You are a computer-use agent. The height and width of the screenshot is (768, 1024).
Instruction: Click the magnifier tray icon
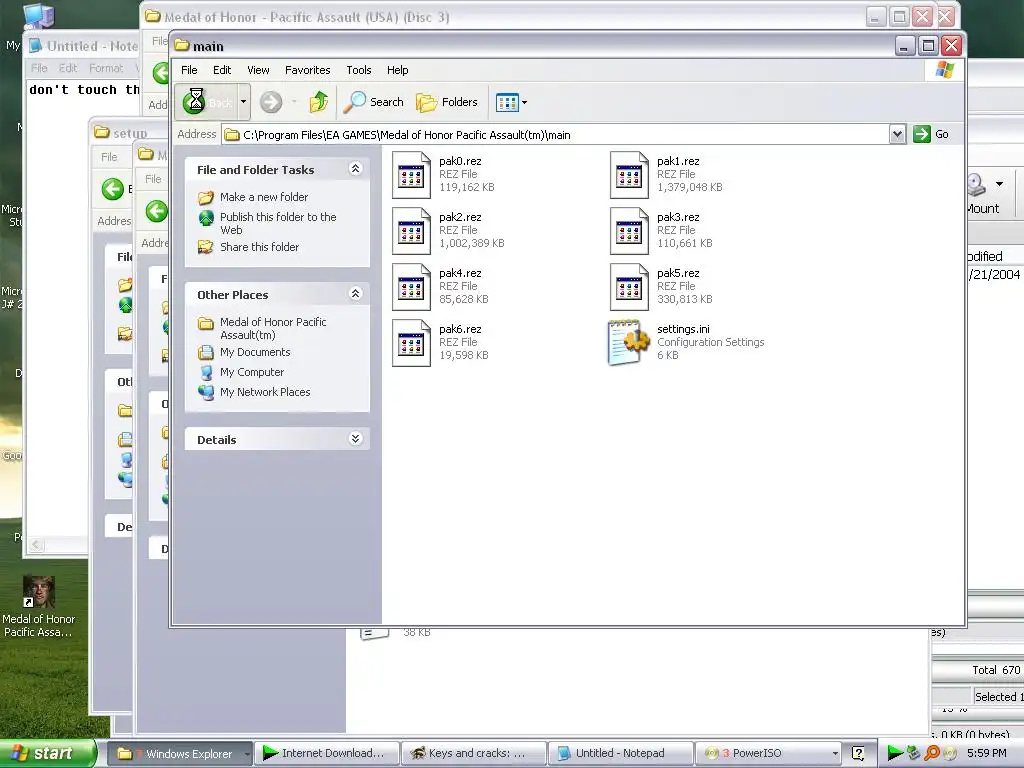click(x=932, y=753)
